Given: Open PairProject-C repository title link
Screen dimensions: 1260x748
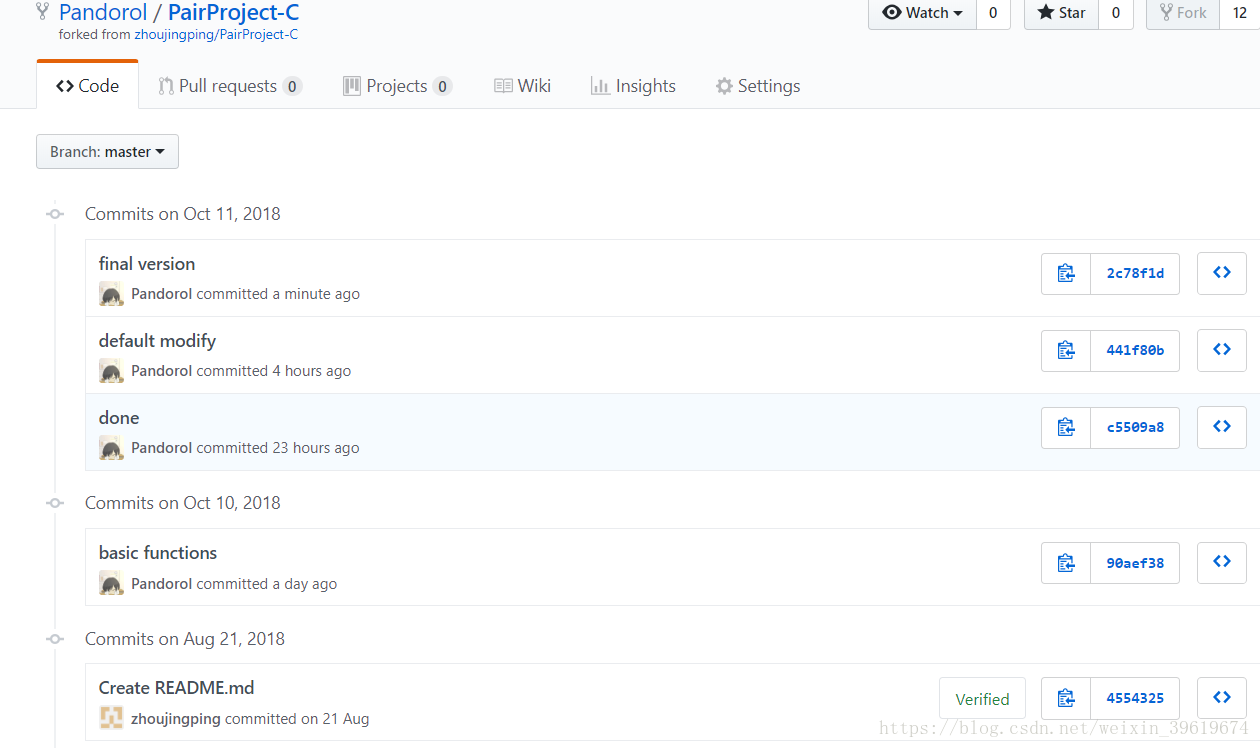Looking at the screenshot, I should click(x=233, y=13).
